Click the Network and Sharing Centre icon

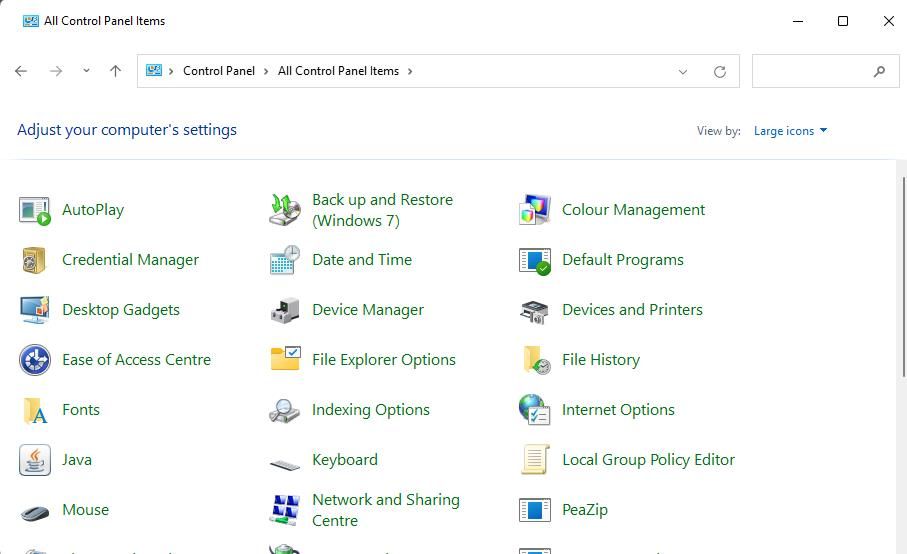pos(285,510)
